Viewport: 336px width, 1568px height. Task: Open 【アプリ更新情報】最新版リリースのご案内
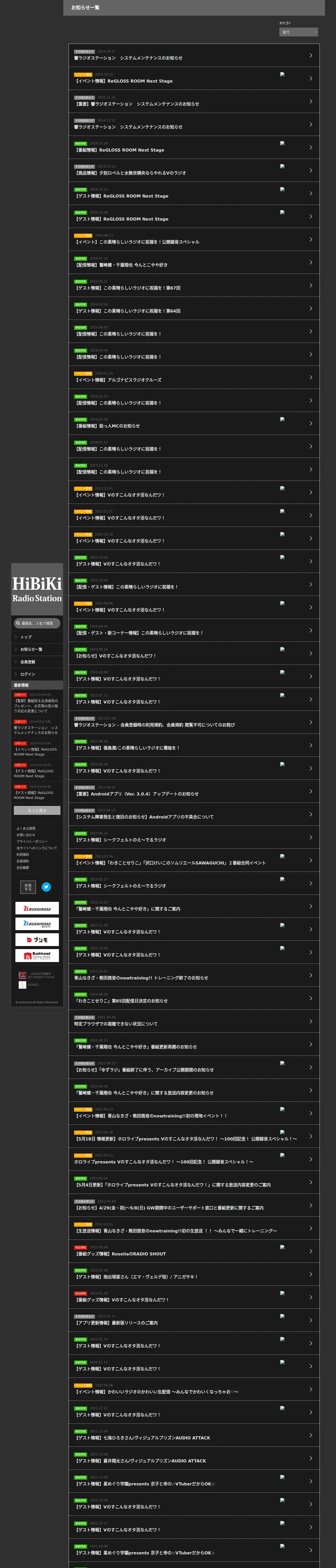194,1320
